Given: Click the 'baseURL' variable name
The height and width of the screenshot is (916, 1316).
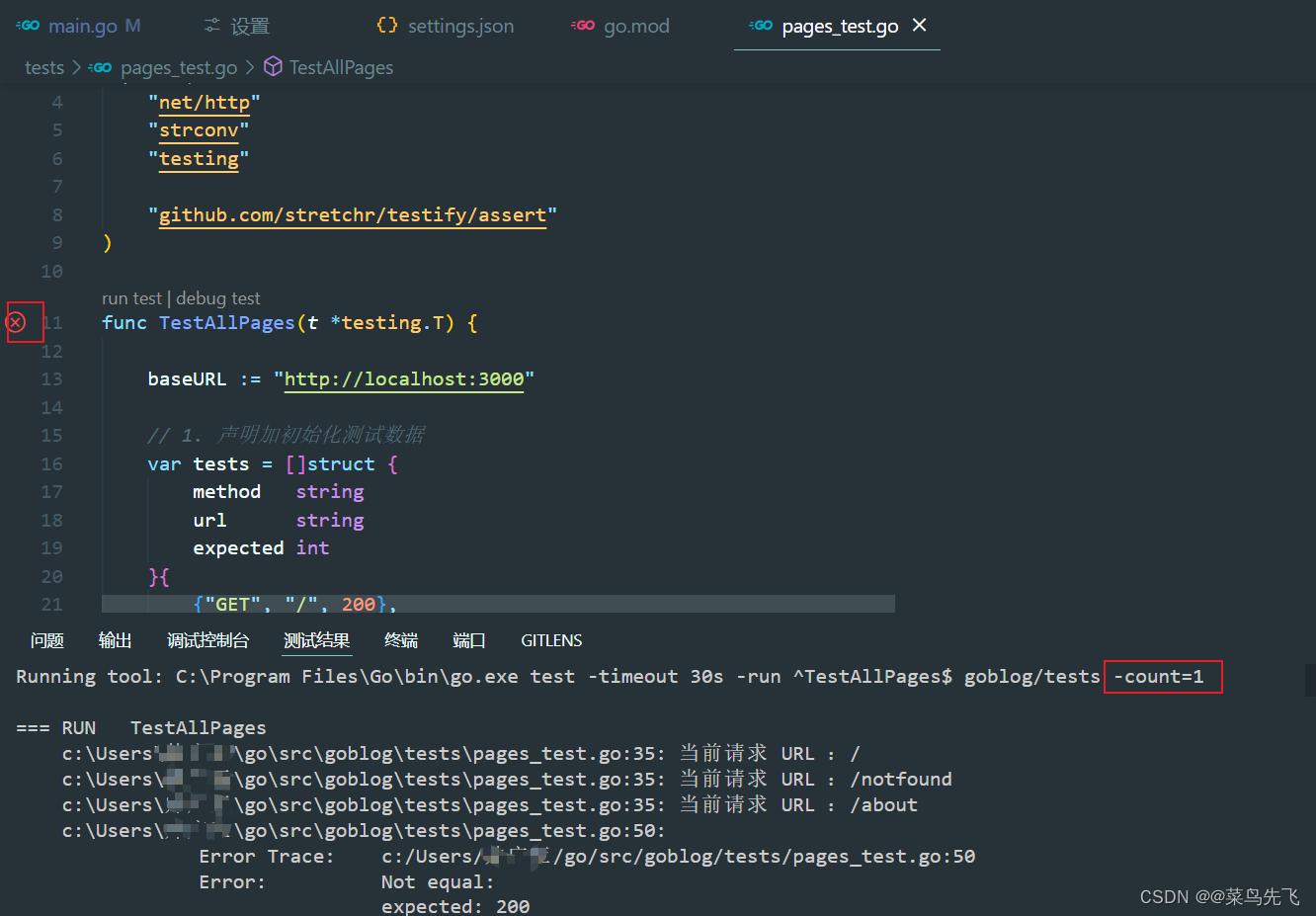Looking at the screenshot, I should point(187,379).
